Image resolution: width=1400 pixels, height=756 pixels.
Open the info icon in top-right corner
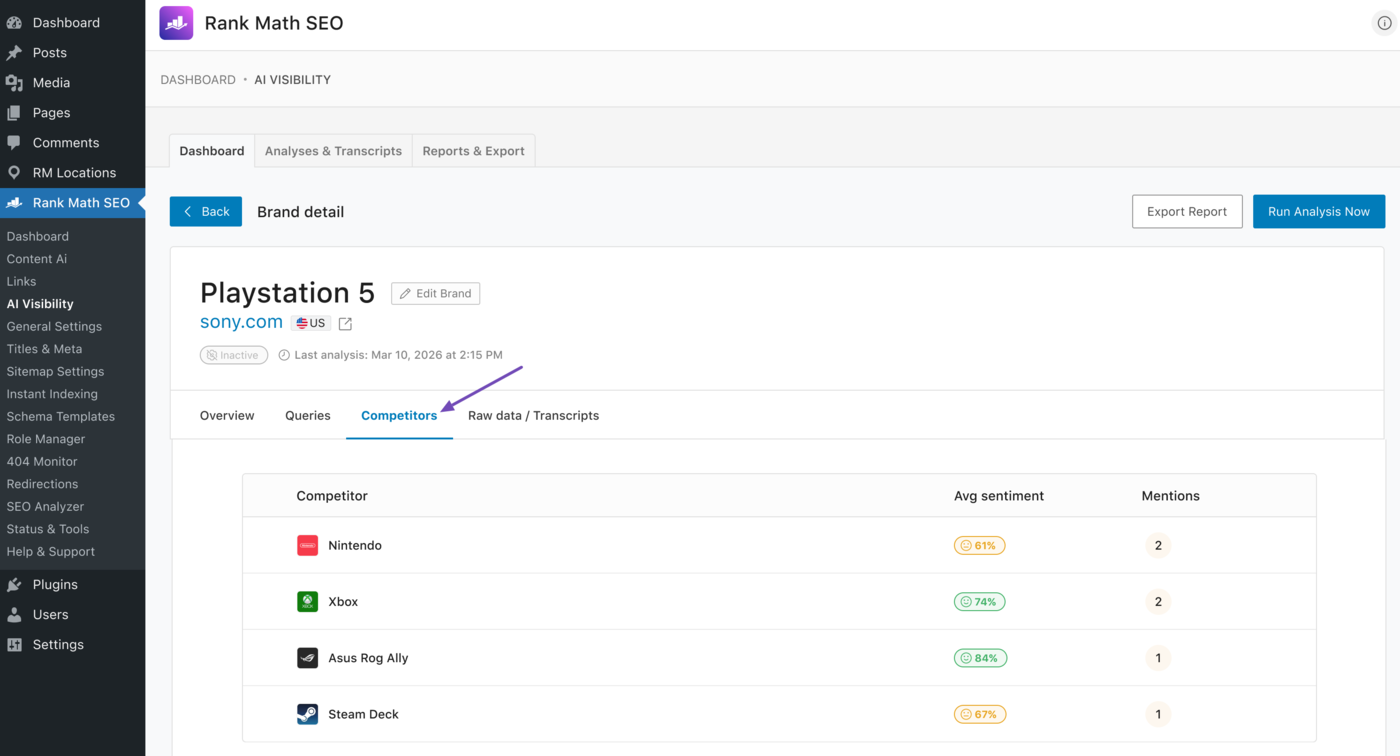point(1384,23)
